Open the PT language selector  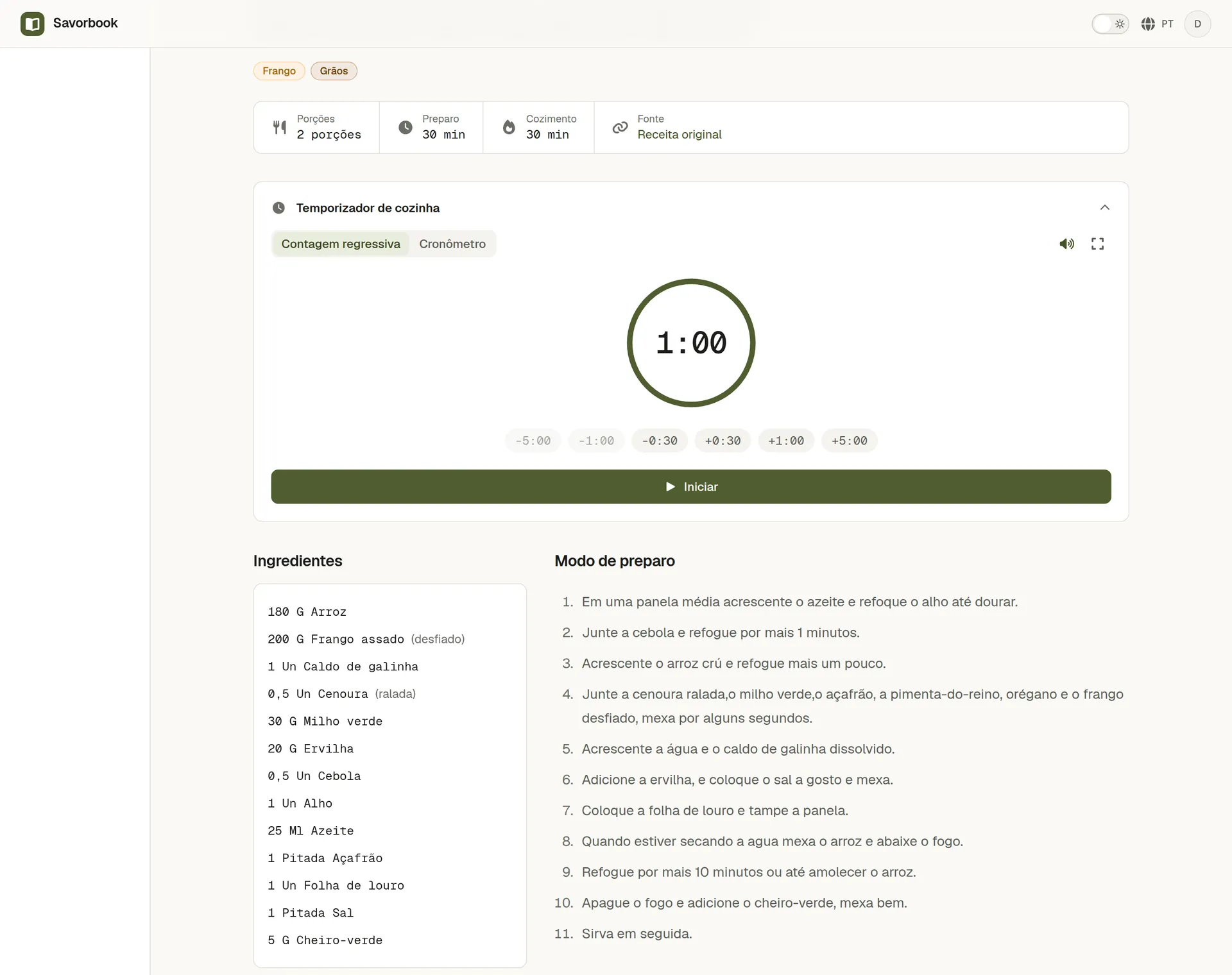click(1158, 24)
